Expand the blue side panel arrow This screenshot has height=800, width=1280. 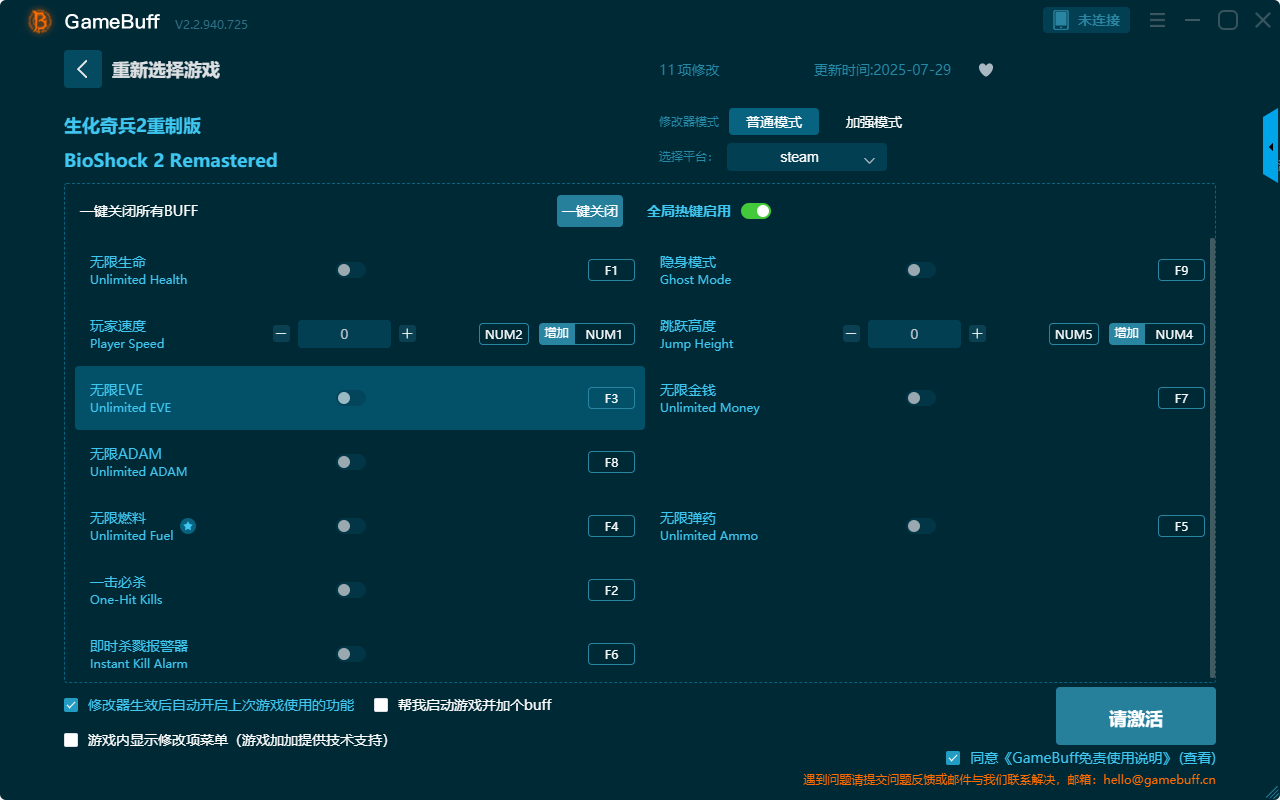[1271, 146]
